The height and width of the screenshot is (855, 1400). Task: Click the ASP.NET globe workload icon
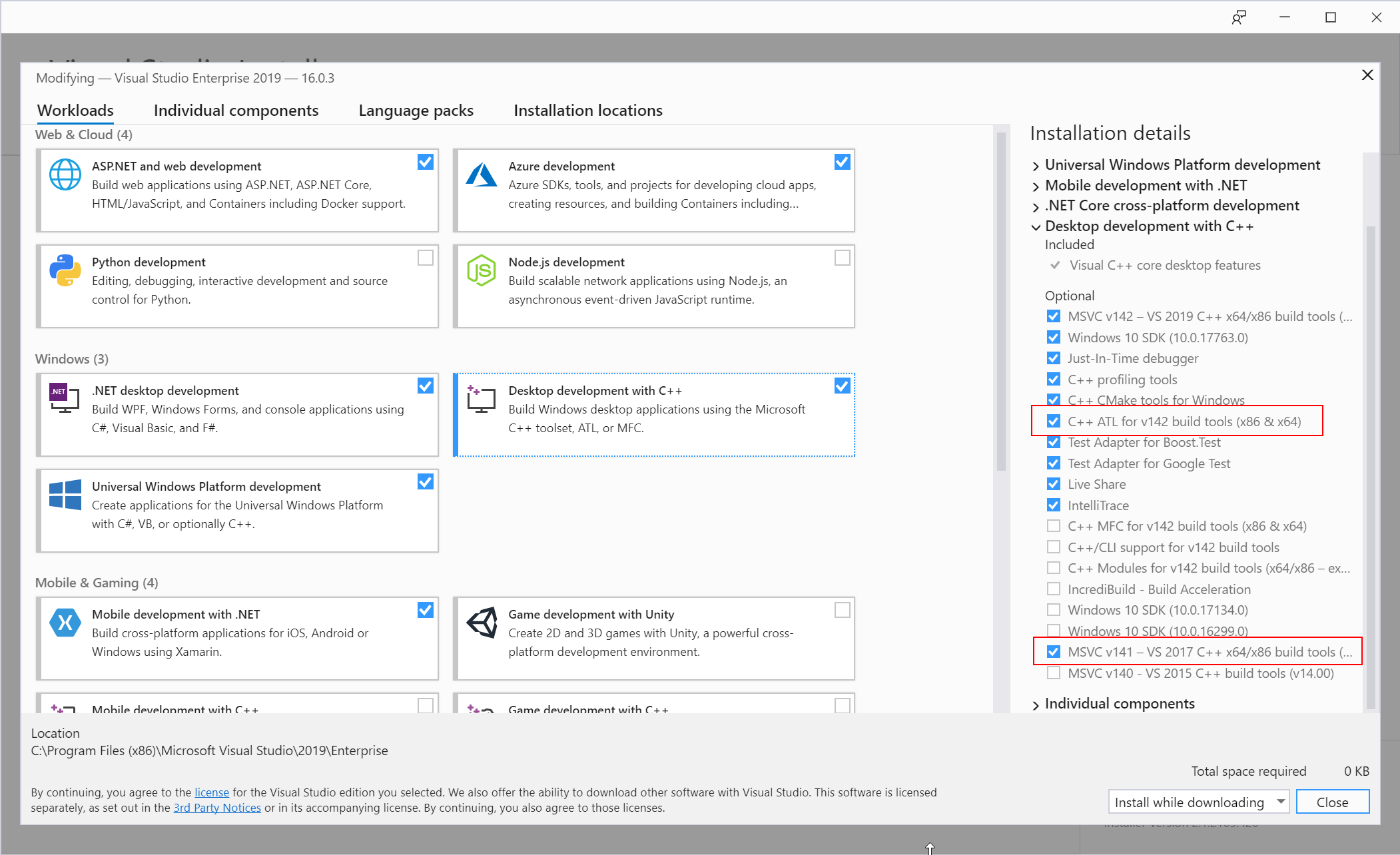(65, 175)
